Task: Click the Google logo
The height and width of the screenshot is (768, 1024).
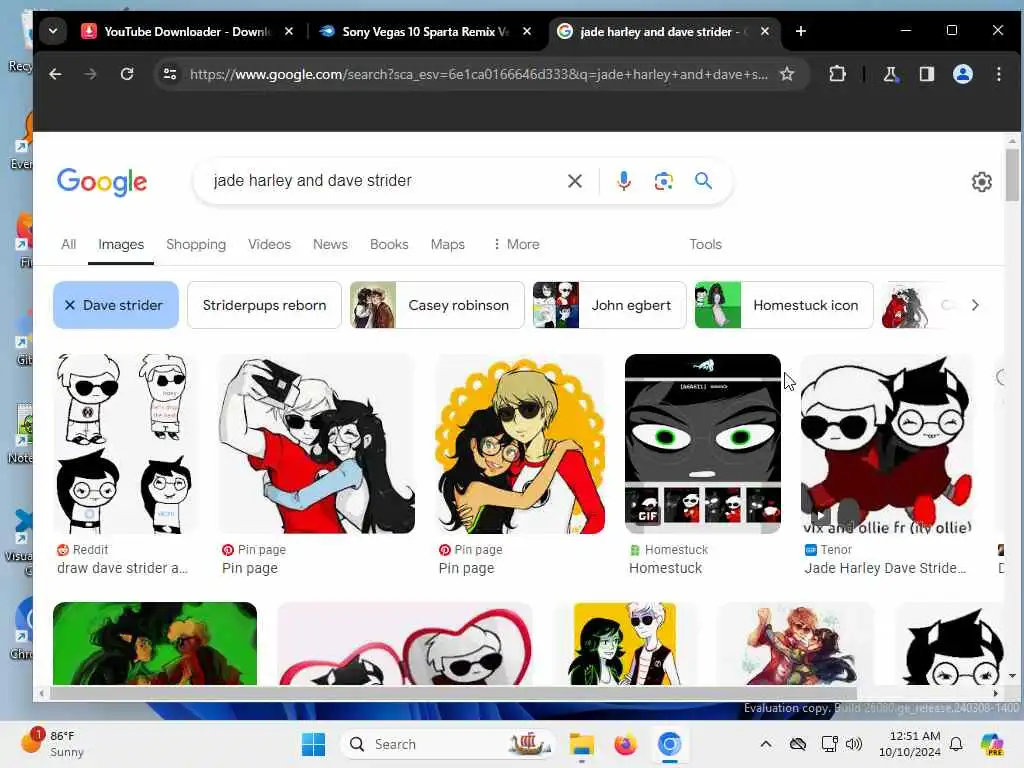Action: pyautogui.click(x=102, y=182)
